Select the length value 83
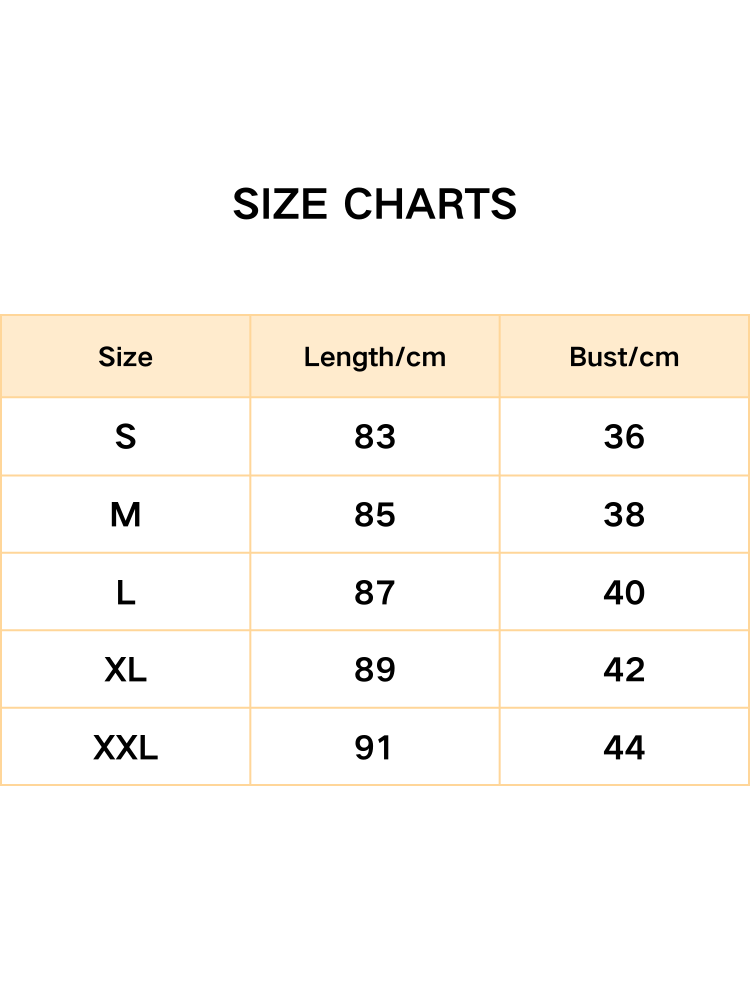750x1000 pixels. (x=375, y=437)
